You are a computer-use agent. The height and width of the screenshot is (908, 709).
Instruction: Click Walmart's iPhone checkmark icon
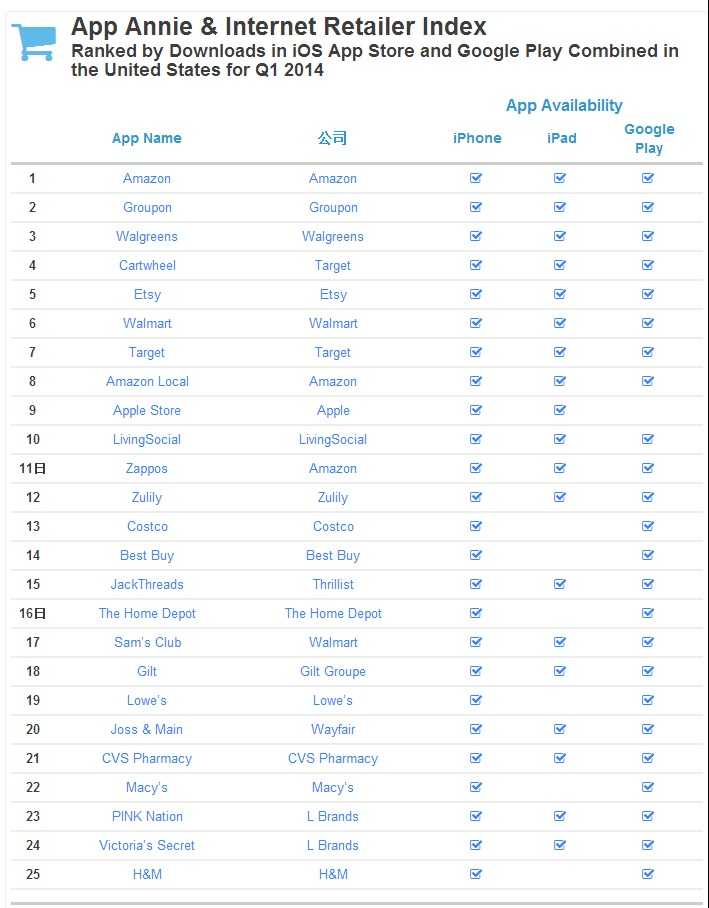[x=476, y=323]
